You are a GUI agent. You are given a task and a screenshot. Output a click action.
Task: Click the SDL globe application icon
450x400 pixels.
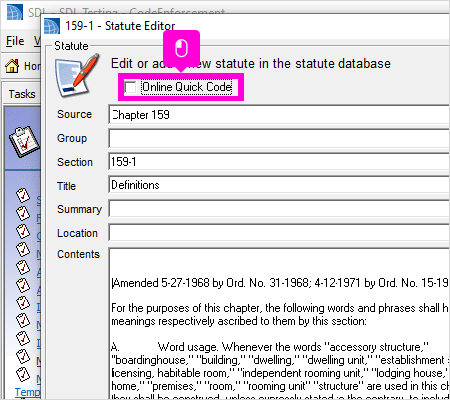click(14, 12)
